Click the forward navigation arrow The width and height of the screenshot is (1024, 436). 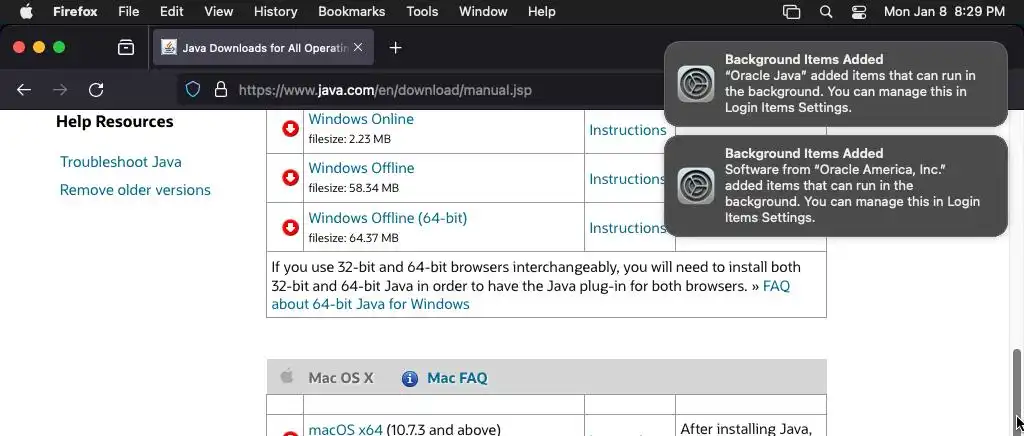point(60,90)
